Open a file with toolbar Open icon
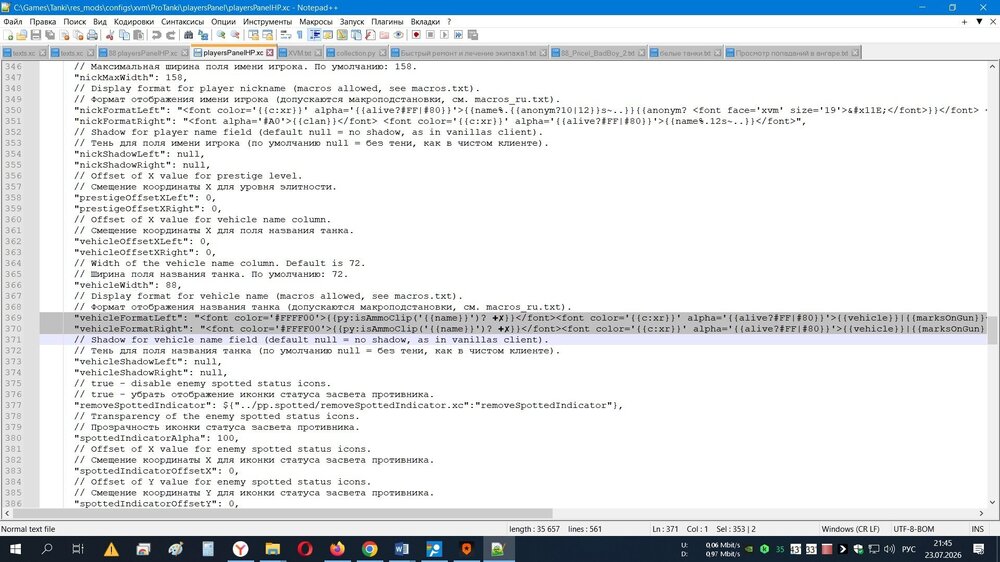The height and width of the screenshot is (562, 1000). (x=22, y=35)
